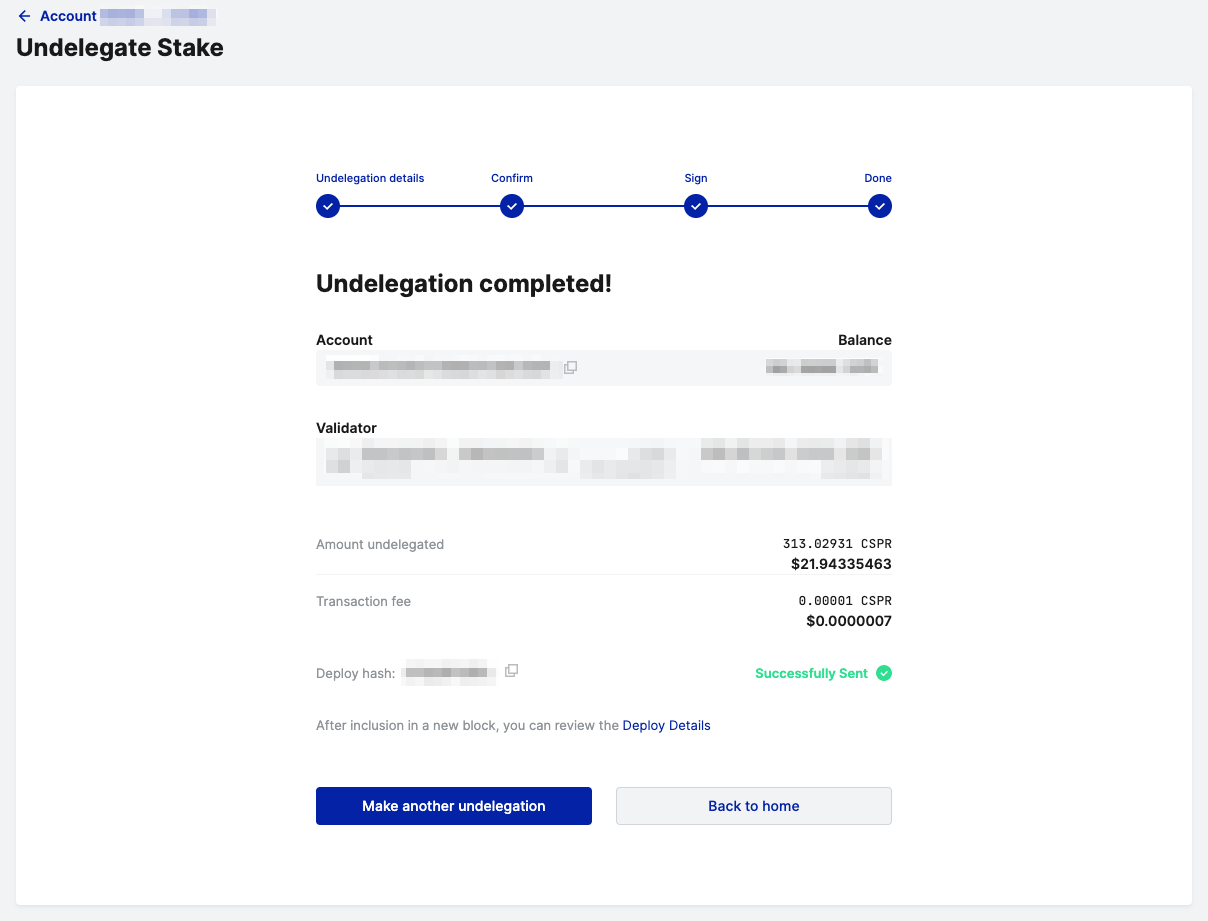Select the Confirm step label
Viewport: 1208px width, 921px height.
click(512, 178)
